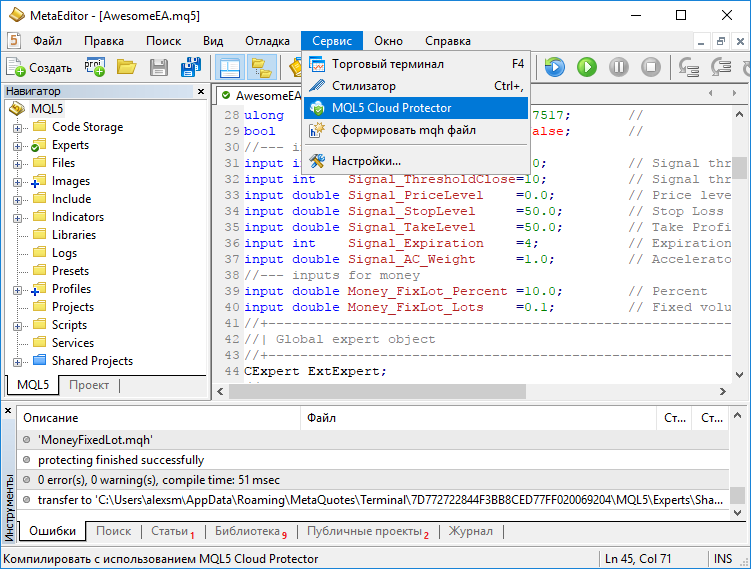This screenshot has width=751, height=569.
Task: Switch to the Журнал tab
Action: tap(469, 531)
